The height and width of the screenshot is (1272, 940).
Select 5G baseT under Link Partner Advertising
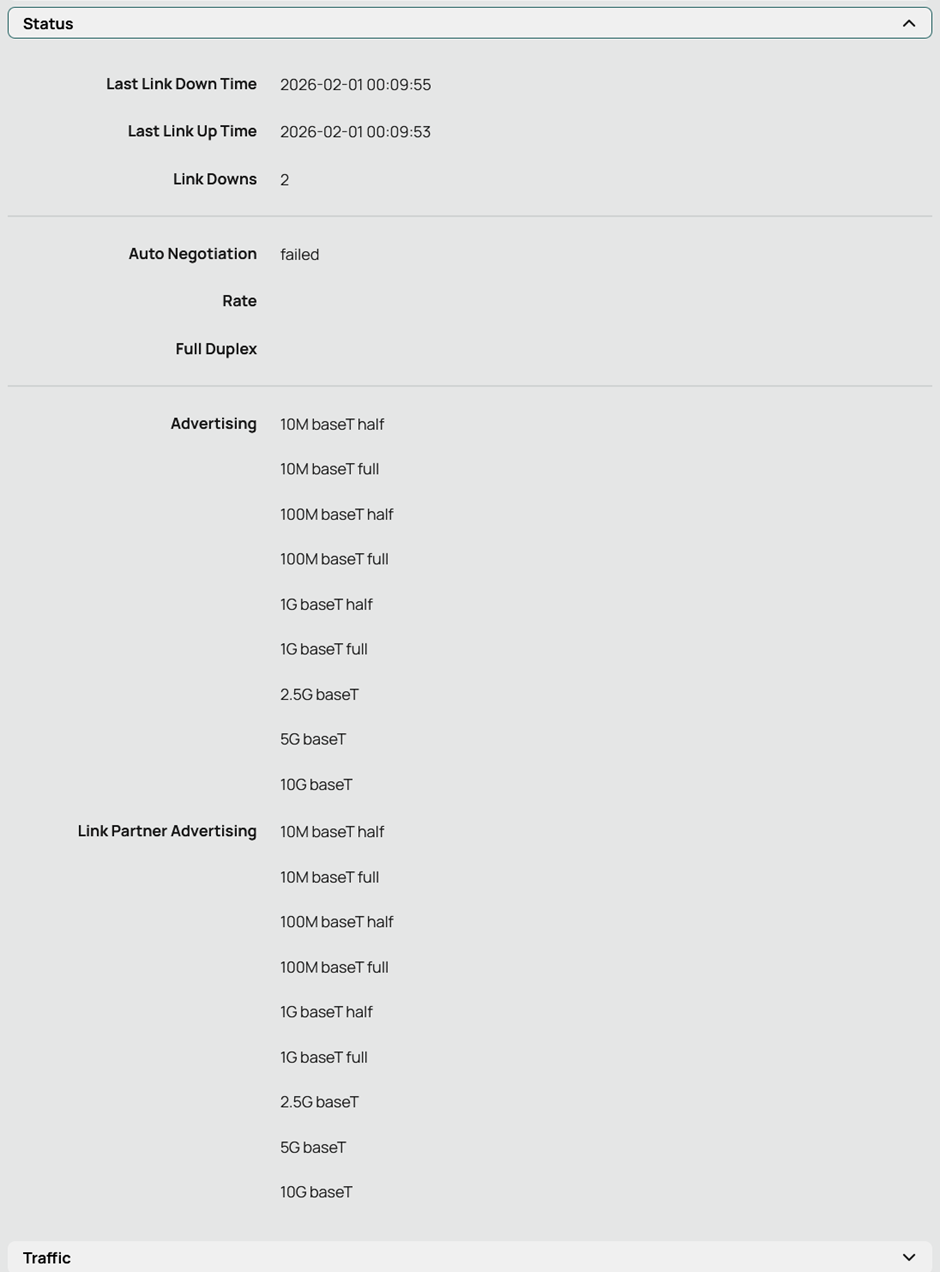point(313,1147)
